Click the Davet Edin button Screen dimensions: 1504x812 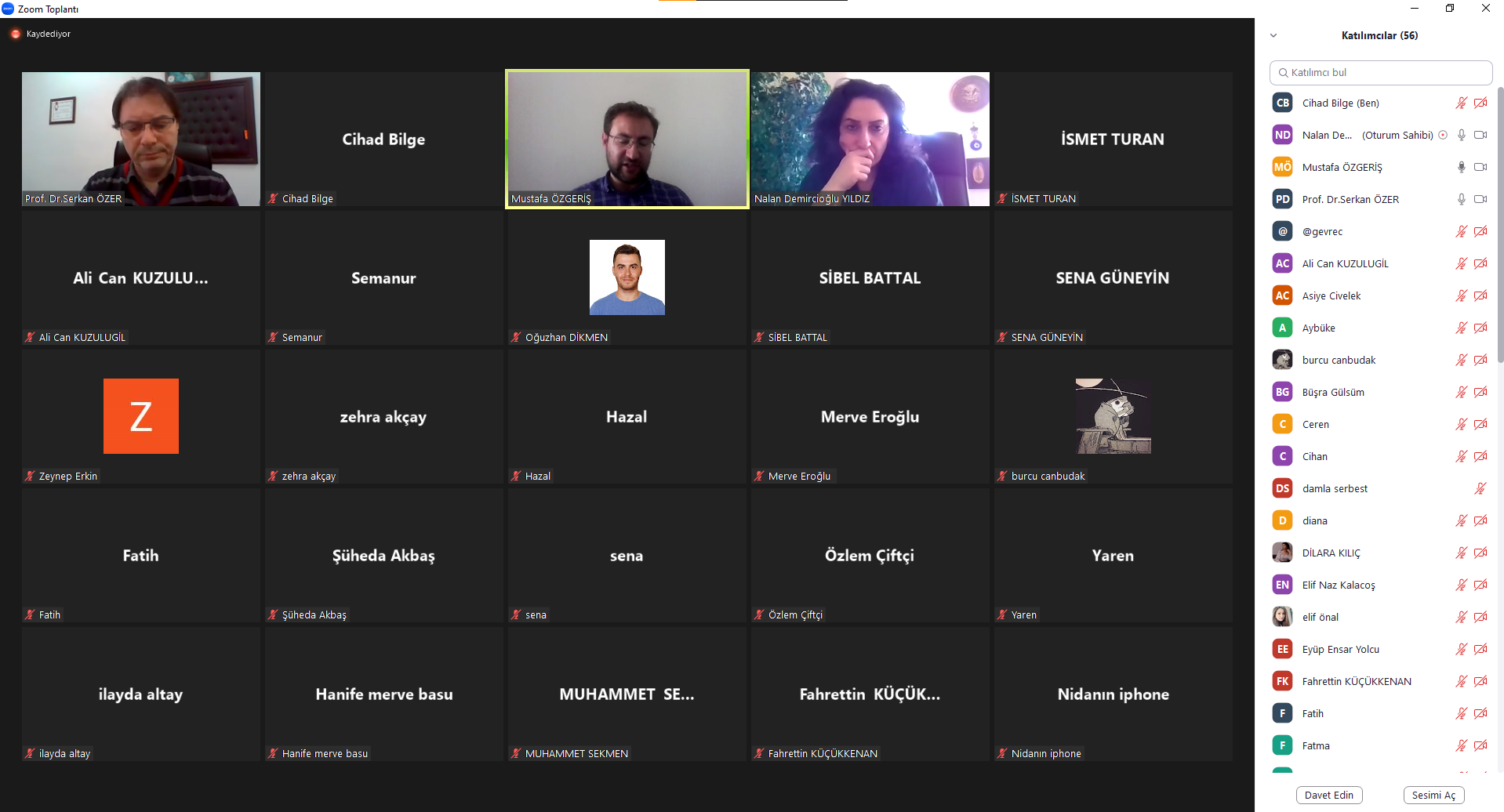[x=1329, y=795]
